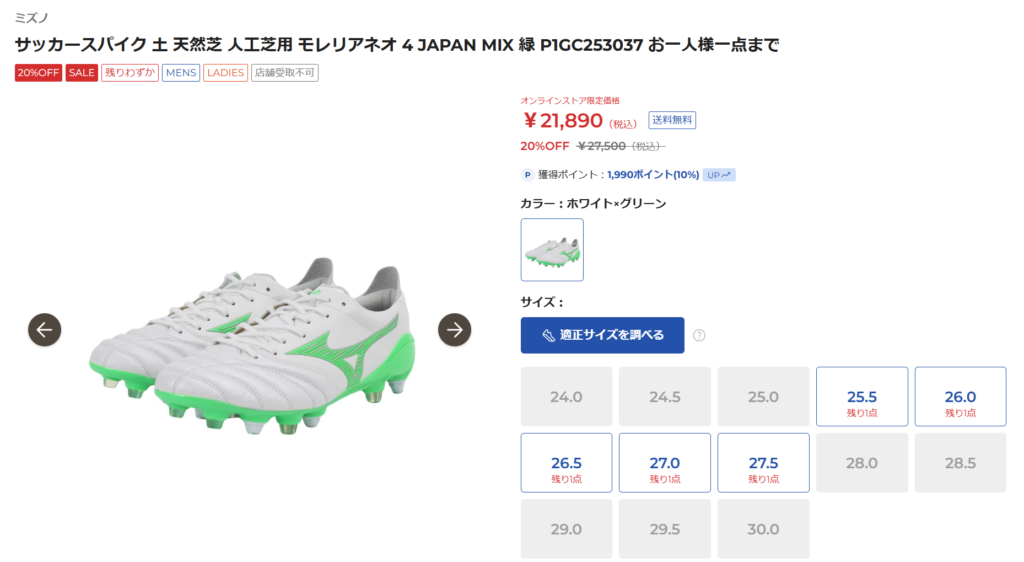The image size is (1024, 562).
Task: Click the 20%OFF badge under brand name
Action: (39, 72)
